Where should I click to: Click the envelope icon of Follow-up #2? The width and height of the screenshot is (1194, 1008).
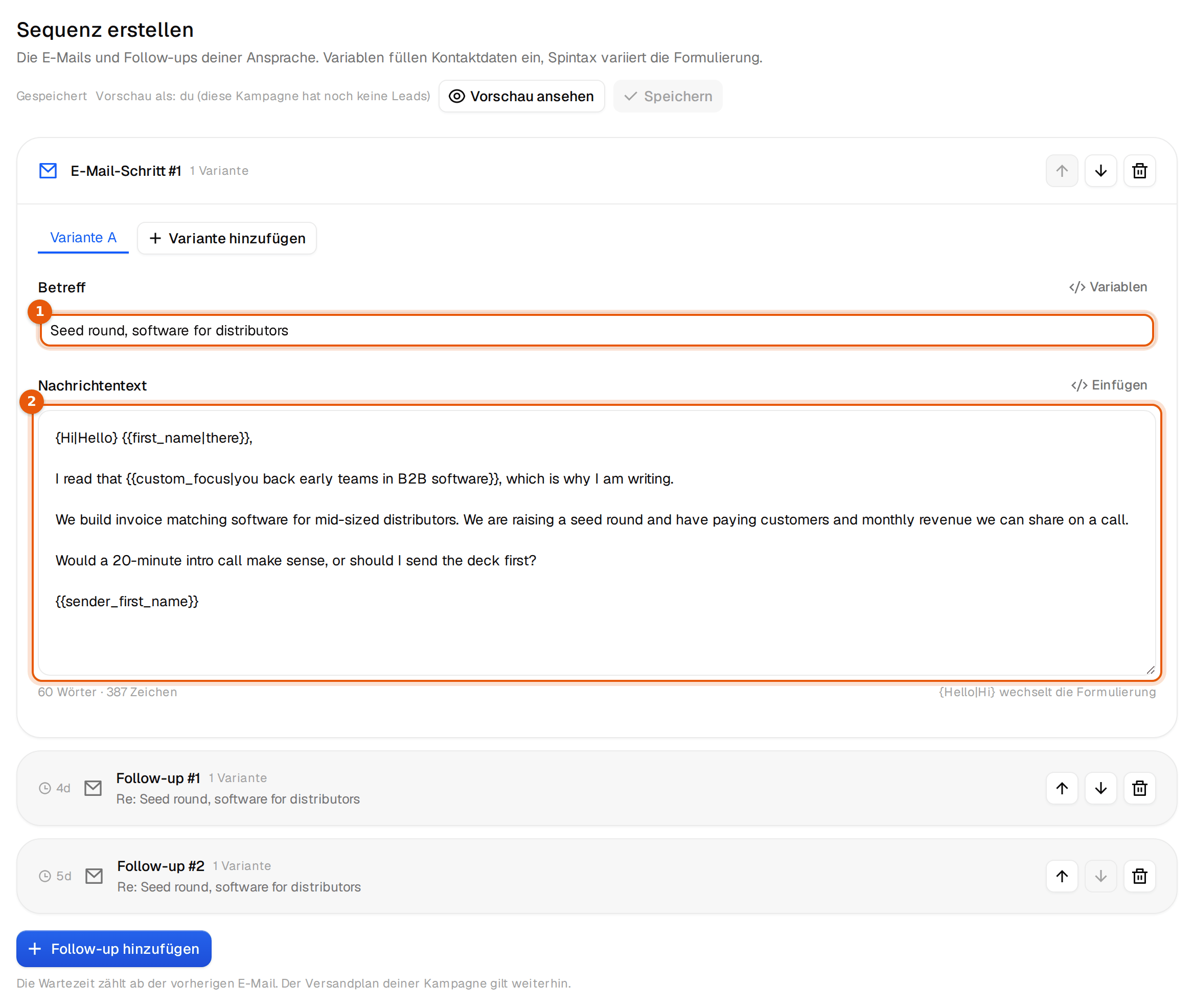(94, 876)
